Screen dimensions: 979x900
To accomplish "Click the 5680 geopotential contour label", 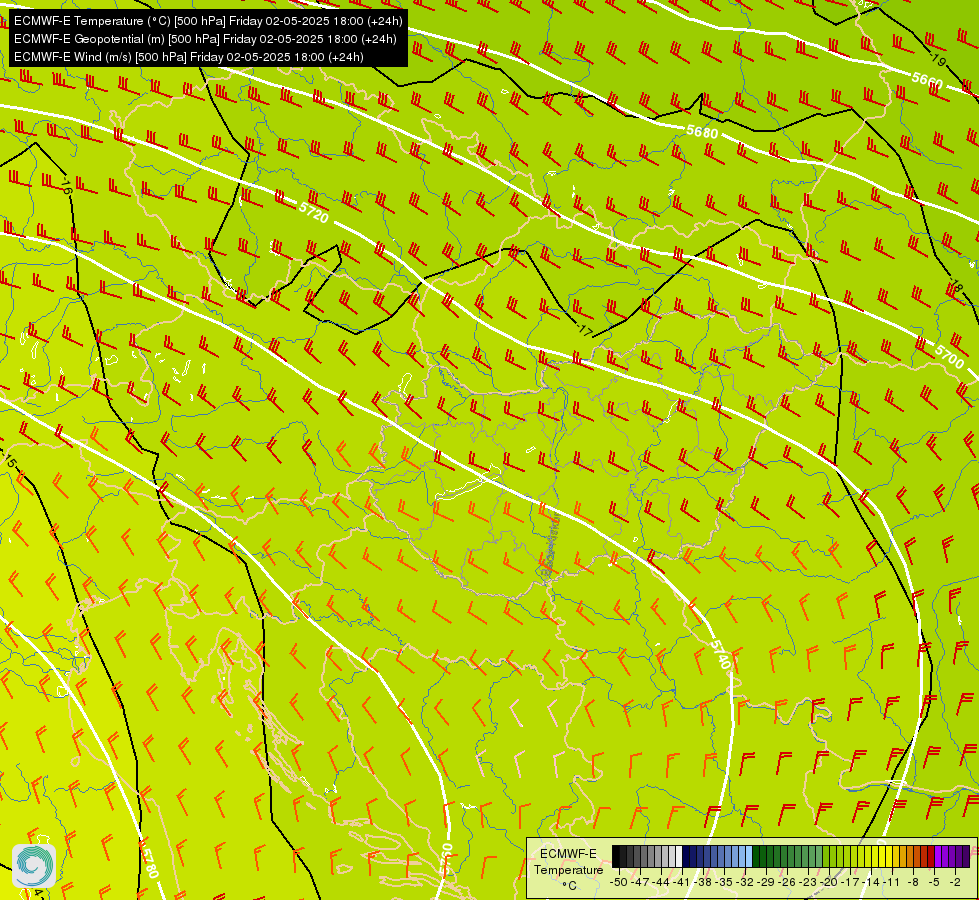I will (x=702, y=132).
